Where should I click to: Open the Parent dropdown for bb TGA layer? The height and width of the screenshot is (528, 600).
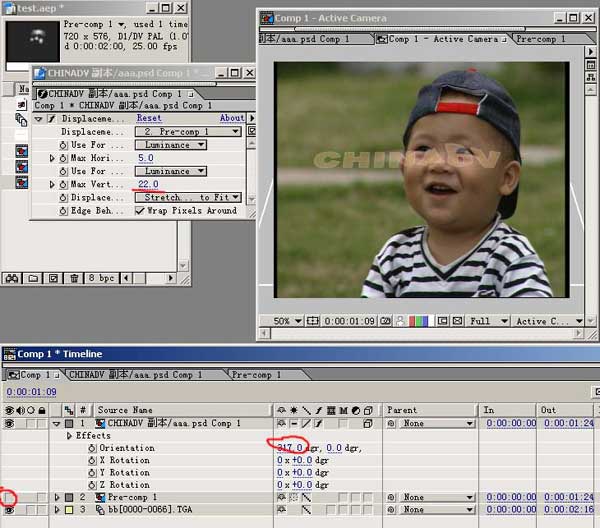(x=436, y=510)
